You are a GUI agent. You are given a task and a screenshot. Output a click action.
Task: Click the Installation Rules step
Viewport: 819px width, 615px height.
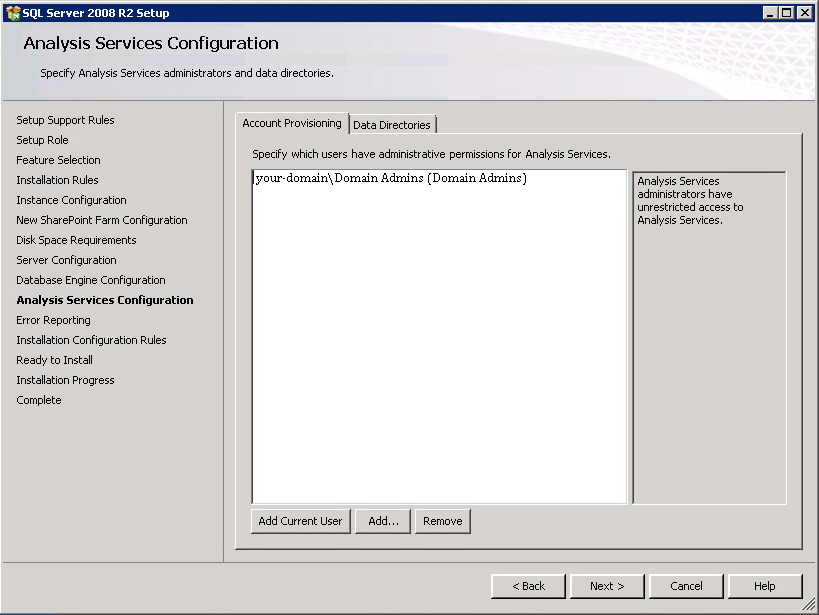pos(57,180)
